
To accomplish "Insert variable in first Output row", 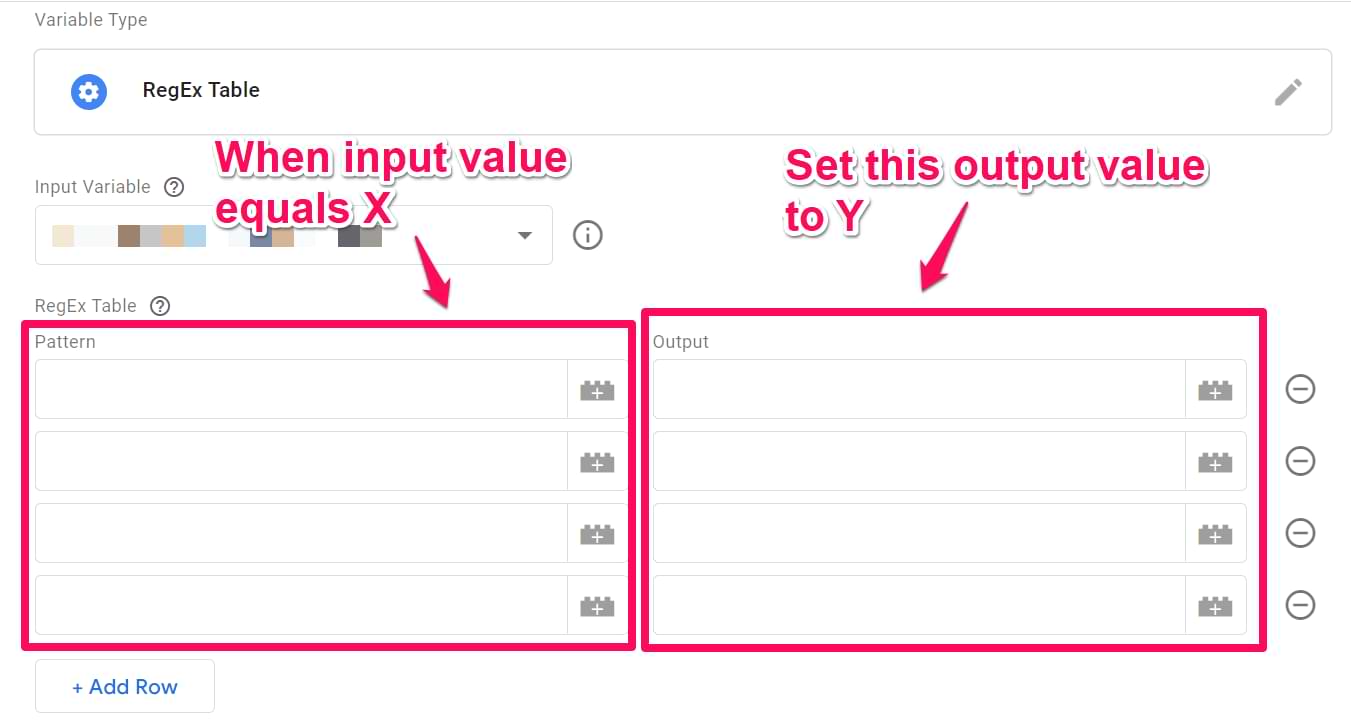I will pos(1215,390).
